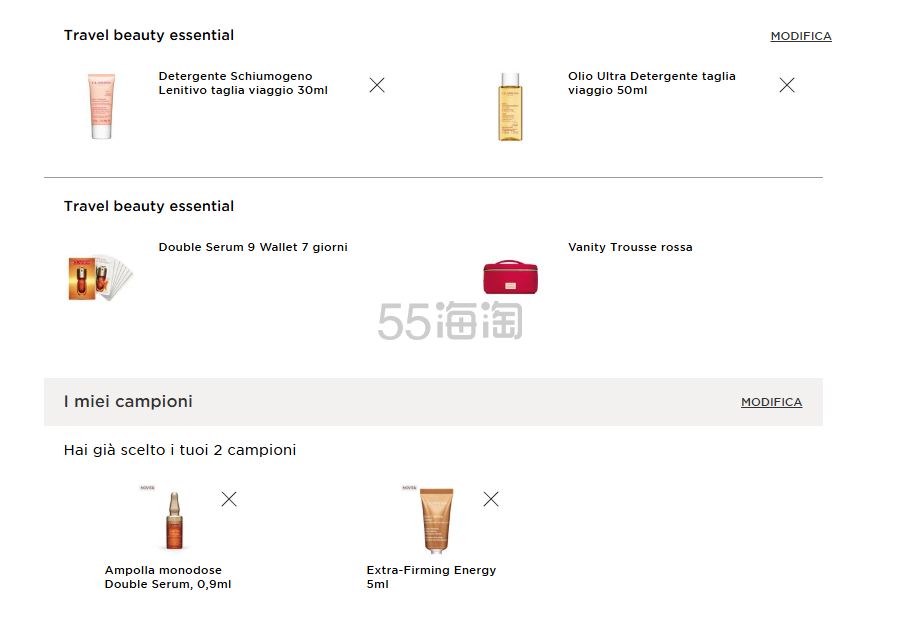This screenshot has height=642, width=900.
Task: Open Olio Ultra Detergente bottle image
Action: coord(511,106)
